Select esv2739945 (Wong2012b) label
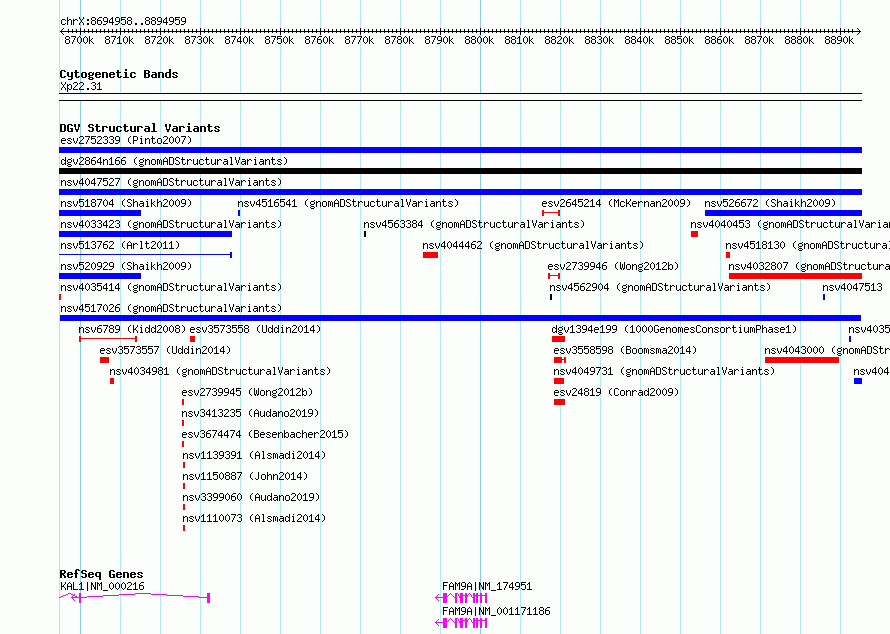 click(x=247, y=392)
